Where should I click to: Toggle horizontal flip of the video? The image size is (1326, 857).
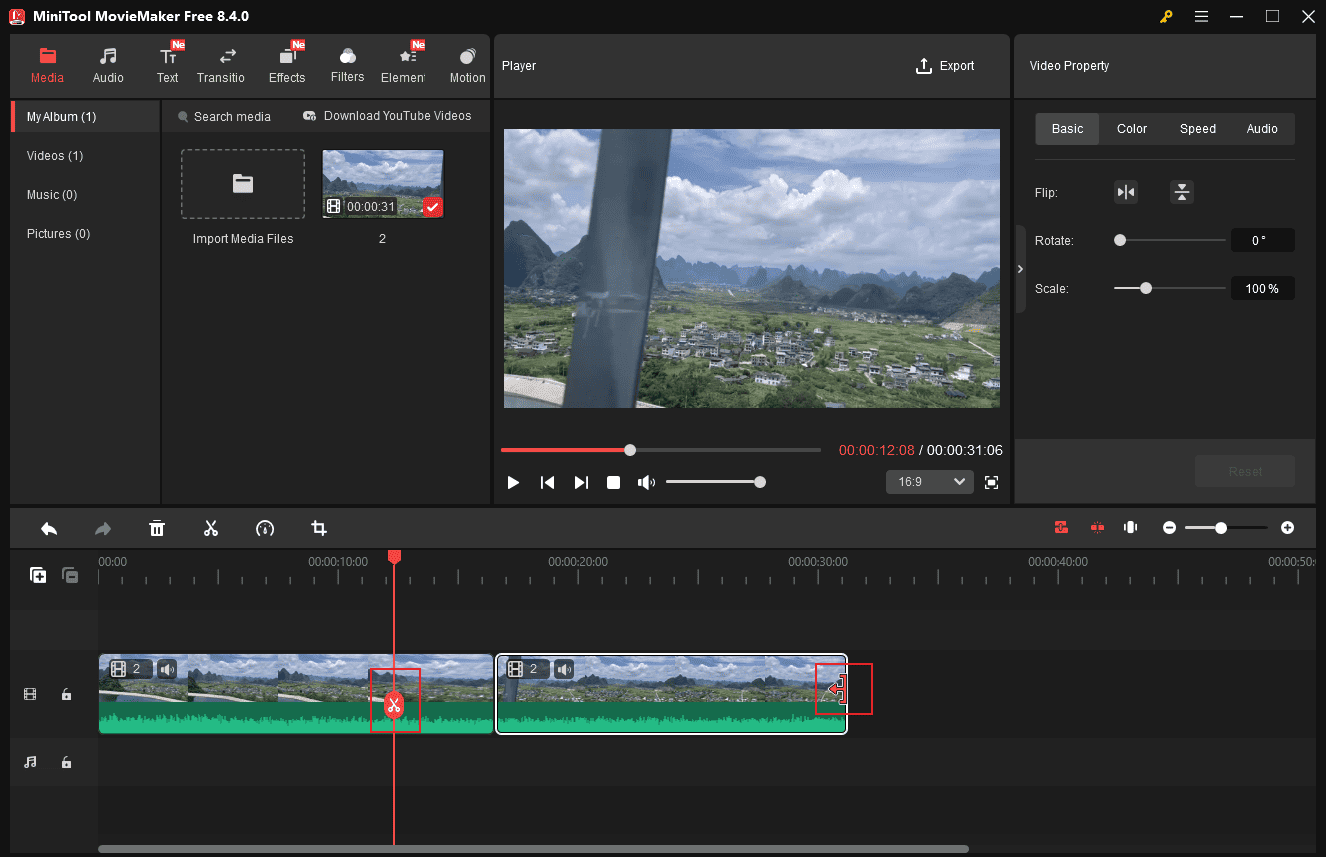pyautogui.click(x=1126, y=191)
